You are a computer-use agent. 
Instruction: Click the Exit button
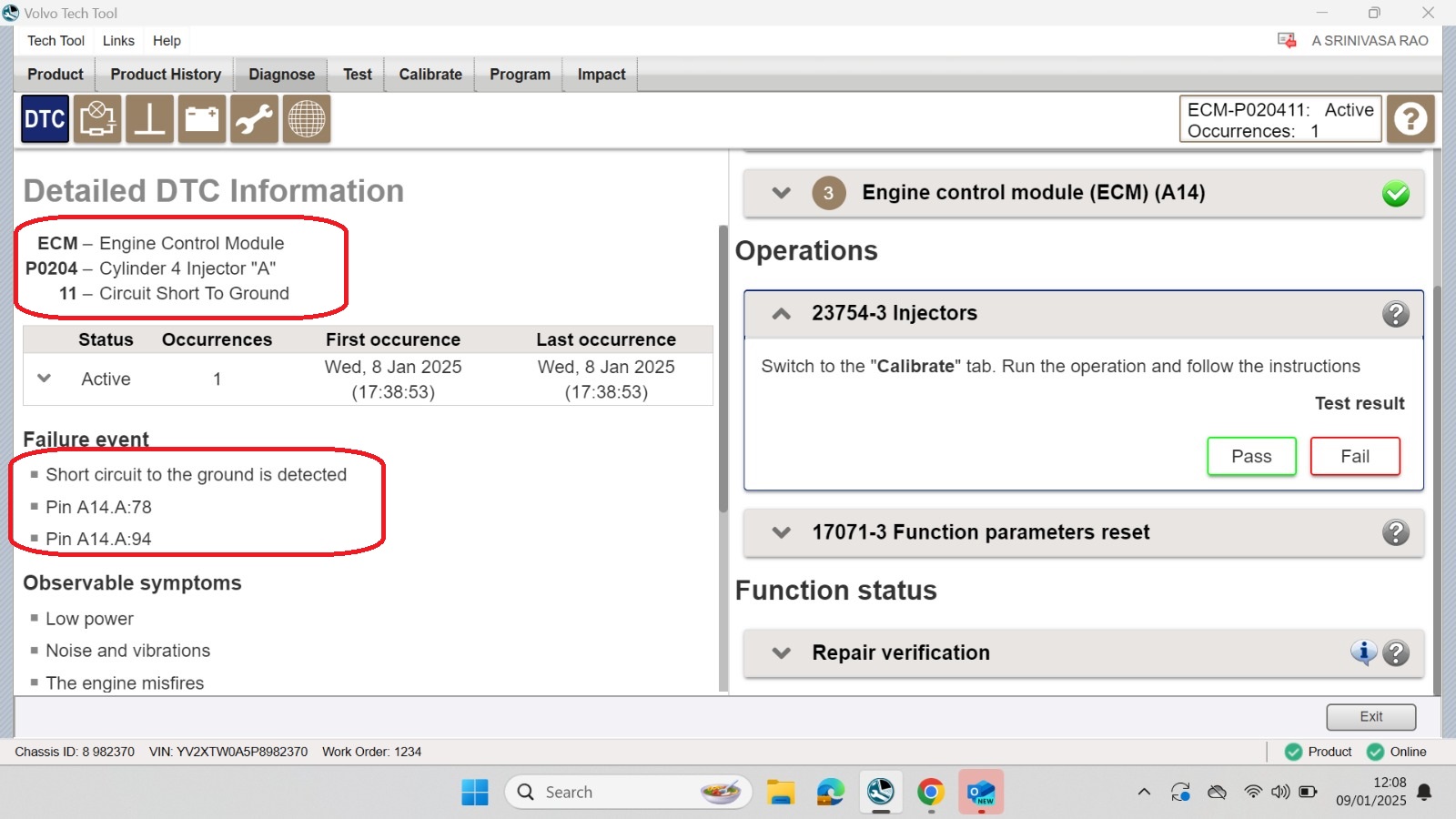point(1370,717)
